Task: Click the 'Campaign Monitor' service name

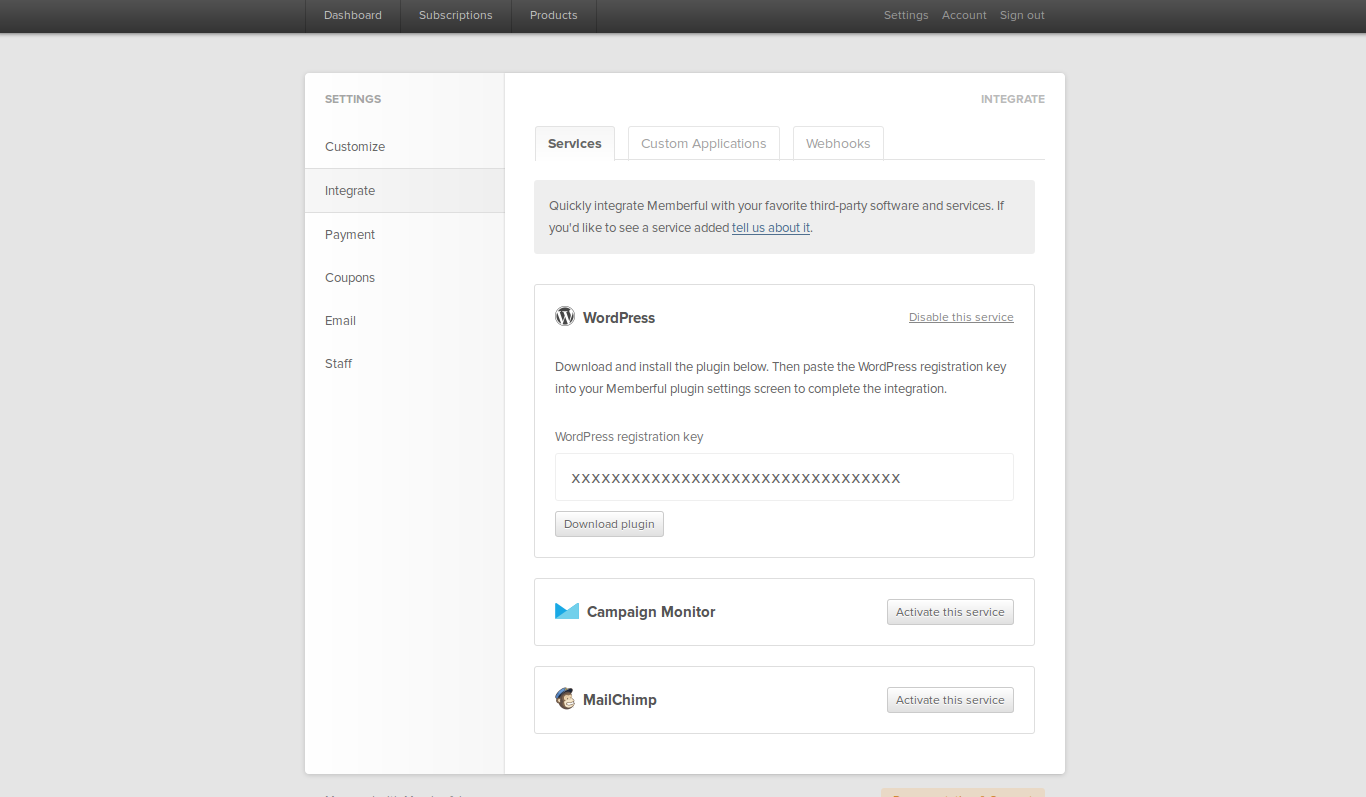Action: (651, 612)
